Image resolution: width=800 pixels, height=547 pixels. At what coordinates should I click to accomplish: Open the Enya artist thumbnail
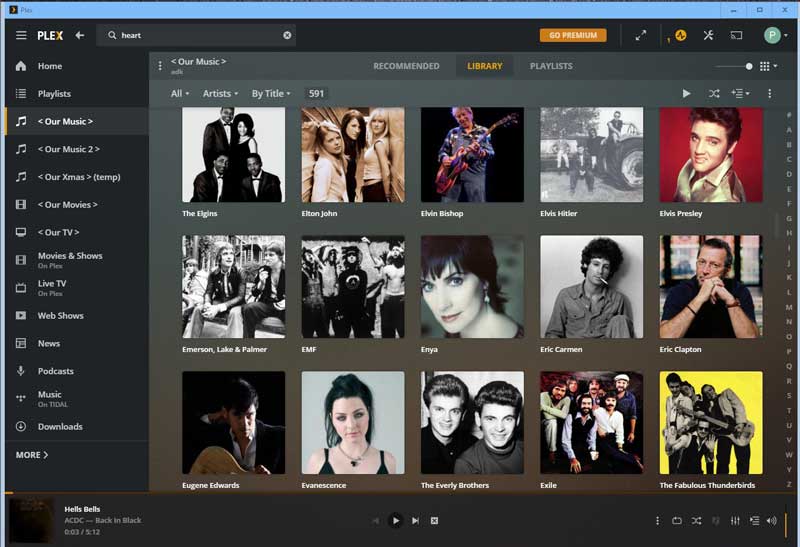[x=472, y=286]
